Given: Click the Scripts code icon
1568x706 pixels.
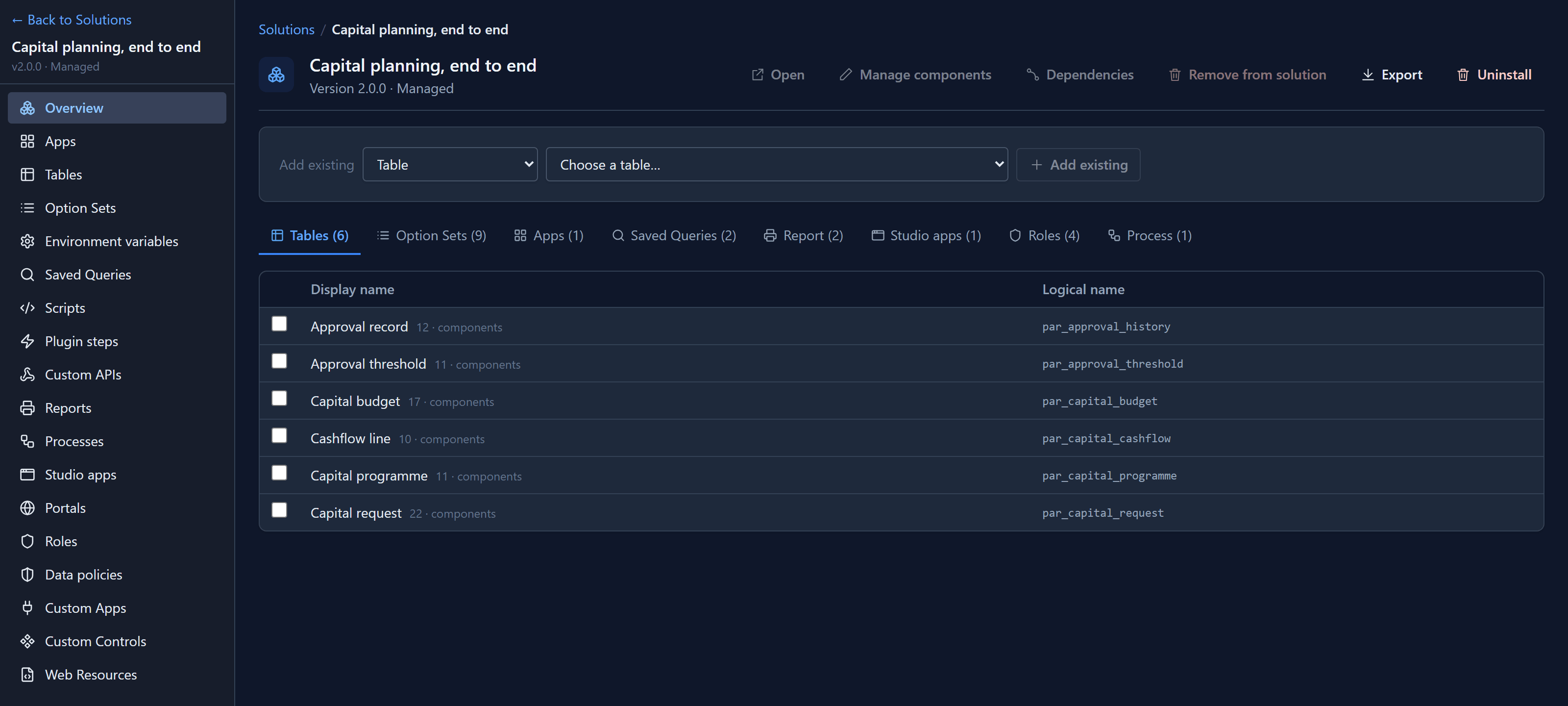Looking at the screenshot, I should click(27, 308).
